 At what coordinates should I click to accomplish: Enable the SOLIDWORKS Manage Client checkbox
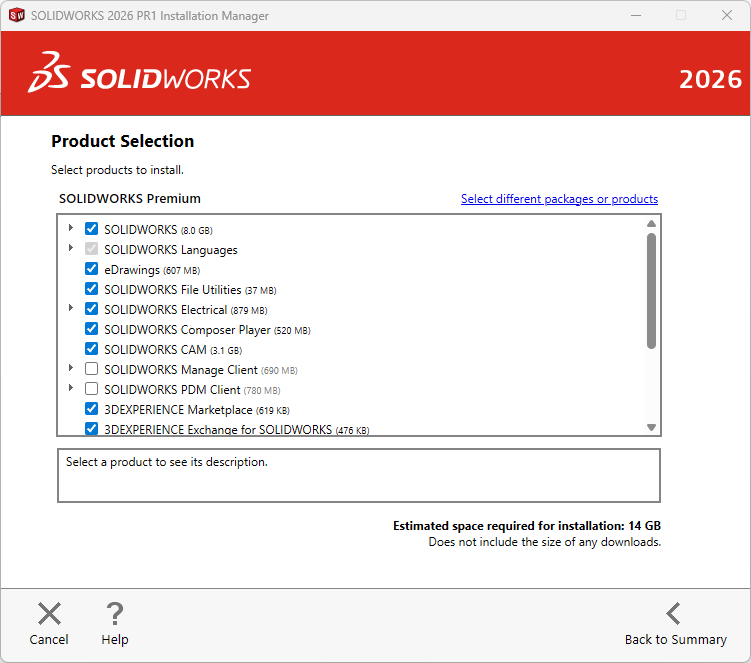[x=92, y=369]
